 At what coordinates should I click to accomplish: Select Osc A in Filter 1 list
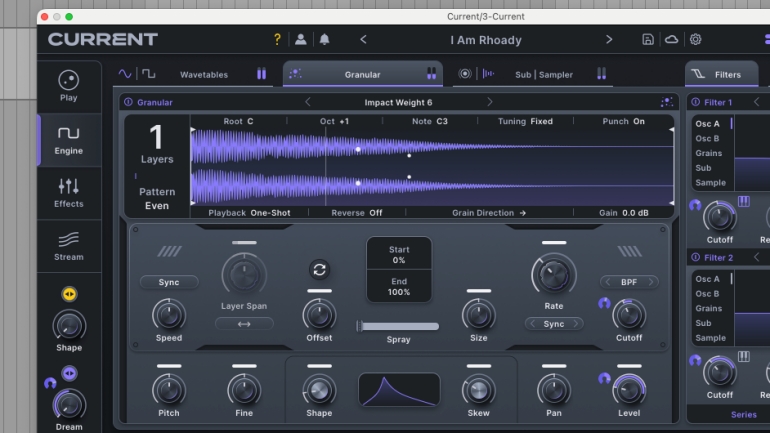(708, 124)
